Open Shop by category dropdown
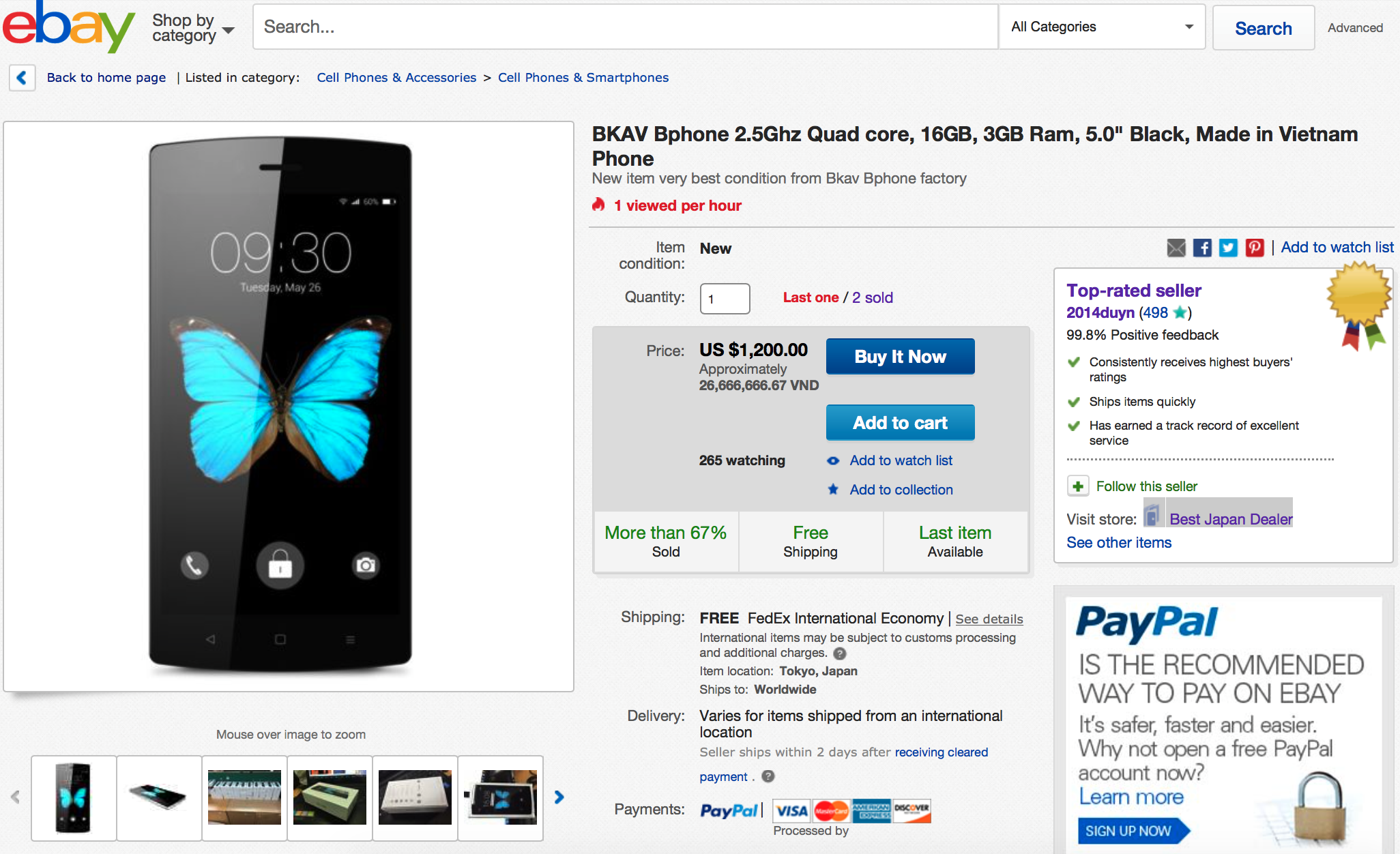The image size is (1400, 854). point(193,28)
